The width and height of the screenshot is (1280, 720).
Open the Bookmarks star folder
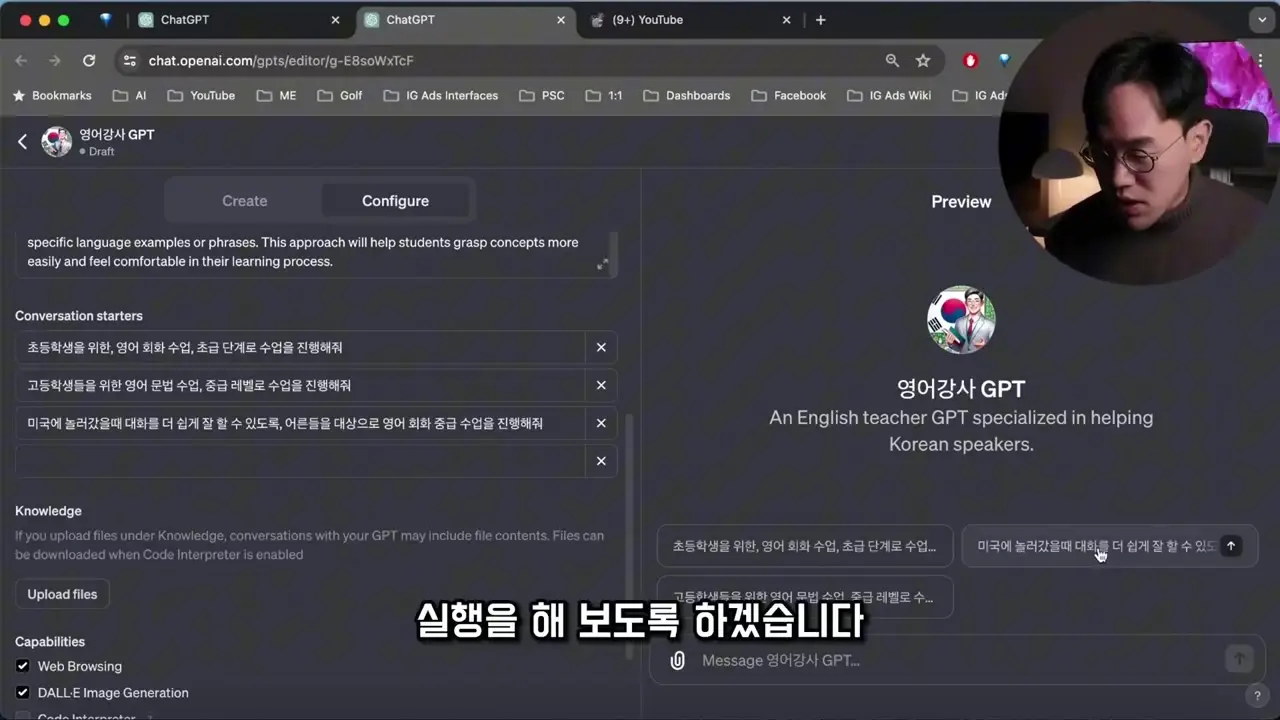[x=52, y=95]
